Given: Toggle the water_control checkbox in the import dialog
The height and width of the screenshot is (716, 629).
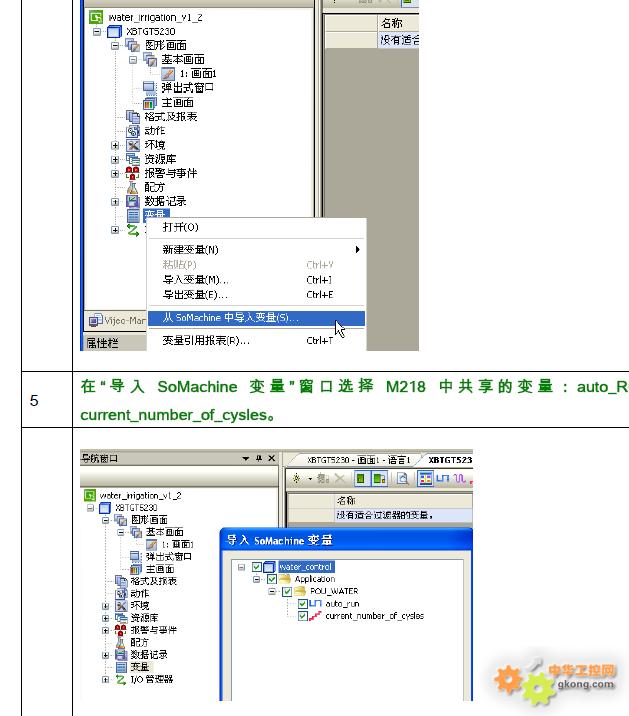Looking at the screenshot, I should (257, 567).
